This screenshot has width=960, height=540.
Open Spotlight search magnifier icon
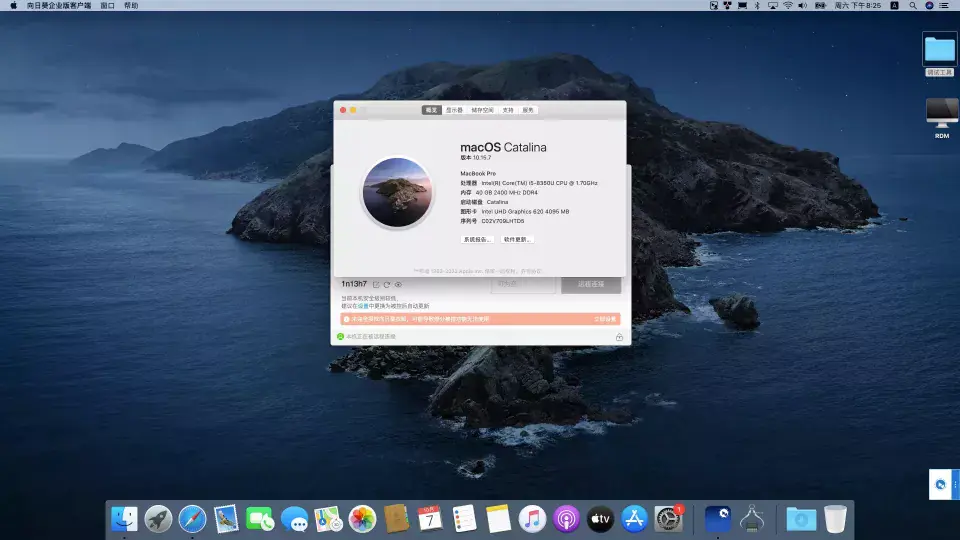pyautogui.click(x=913, y=6)
